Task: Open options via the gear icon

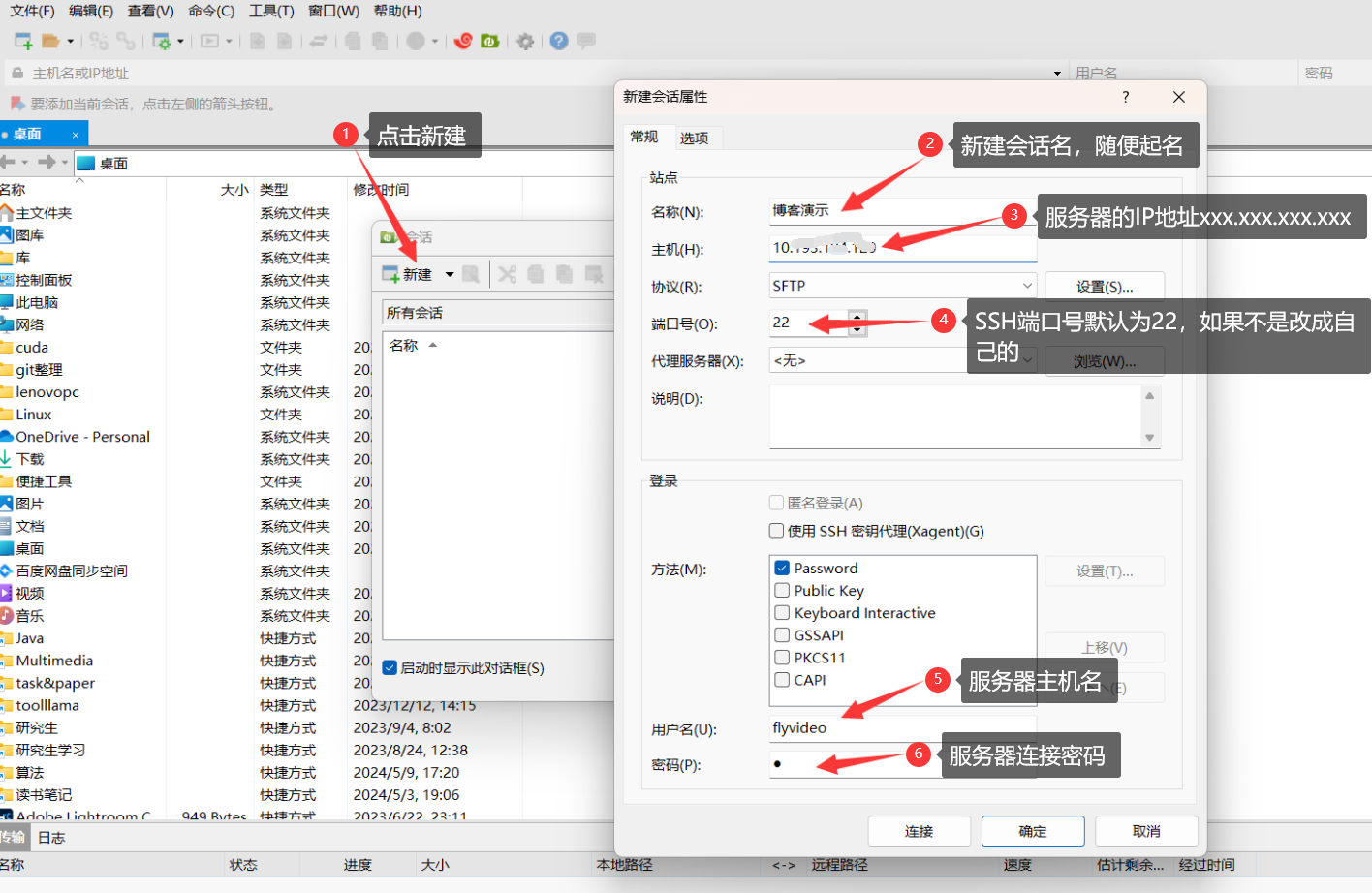Action: (525, 41)
